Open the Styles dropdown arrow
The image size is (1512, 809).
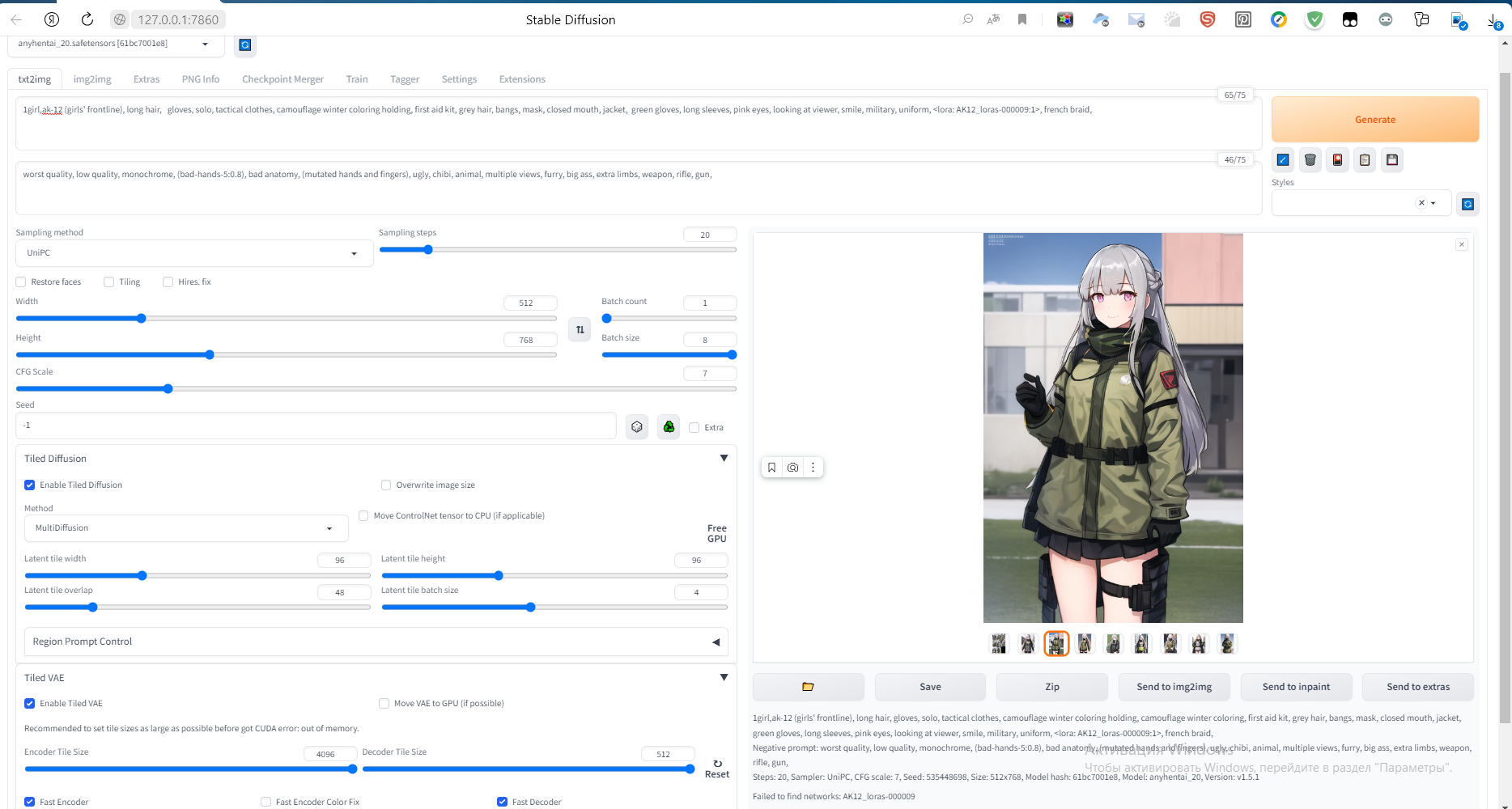[x=1433, y=203]
